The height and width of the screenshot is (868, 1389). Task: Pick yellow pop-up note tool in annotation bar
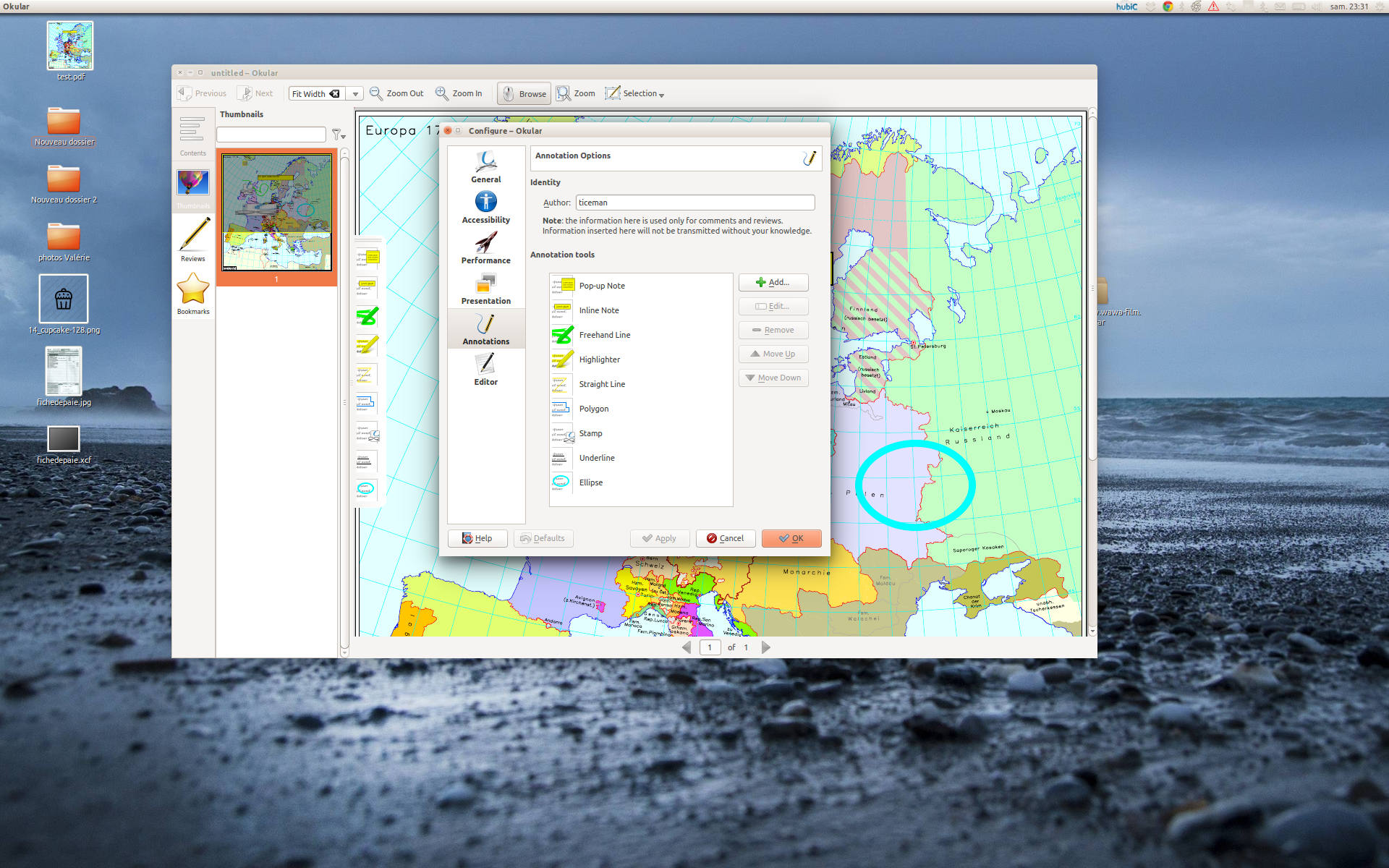point(368,259)
